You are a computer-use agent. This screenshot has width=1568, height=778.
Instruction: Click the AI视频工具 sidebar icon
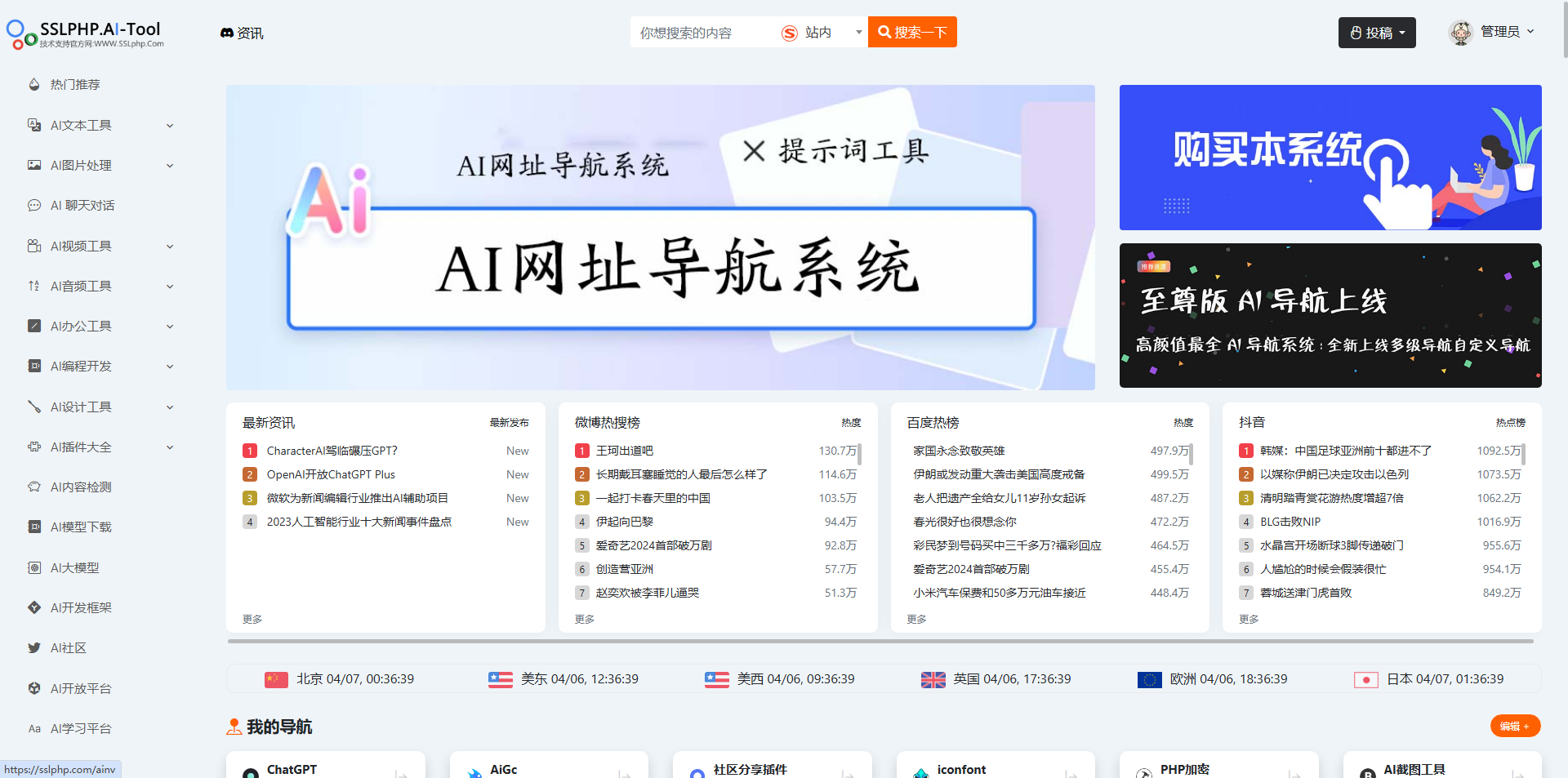click(x=34, y=246)
